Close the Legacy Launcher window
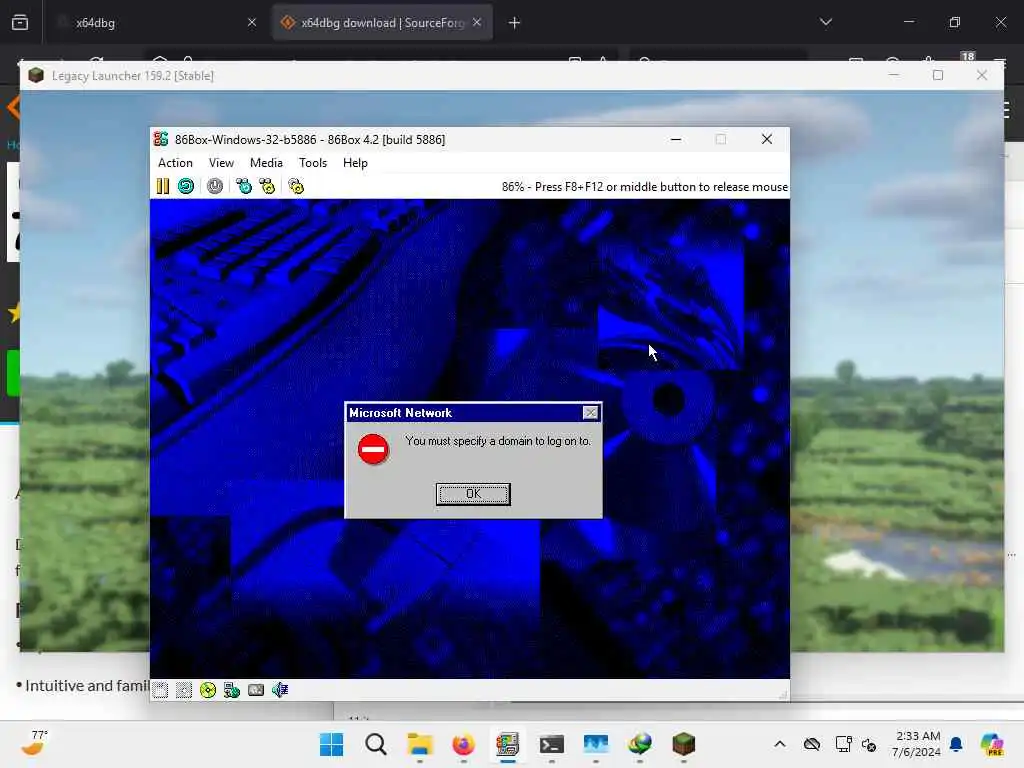 [982, 75]
